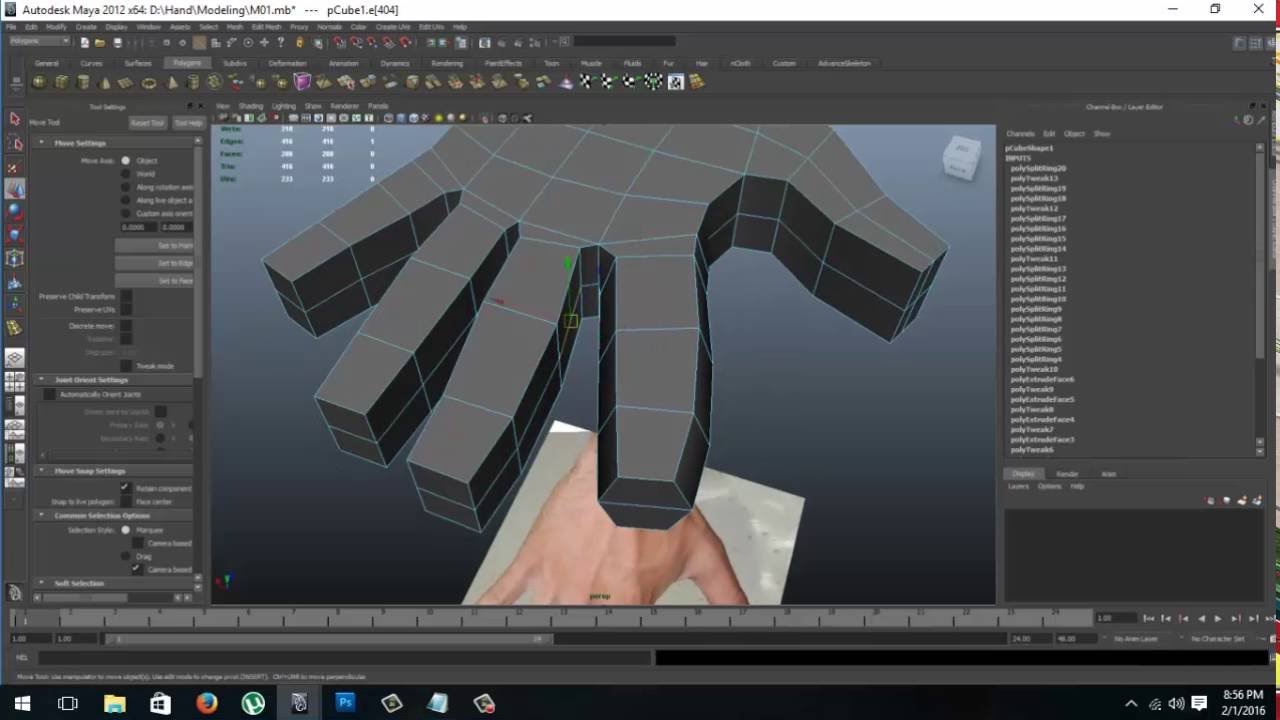Viewport: 1280px width, 720px height.
Task: Activate the Rotate tool in toolbox
Action: click(14, 211)
